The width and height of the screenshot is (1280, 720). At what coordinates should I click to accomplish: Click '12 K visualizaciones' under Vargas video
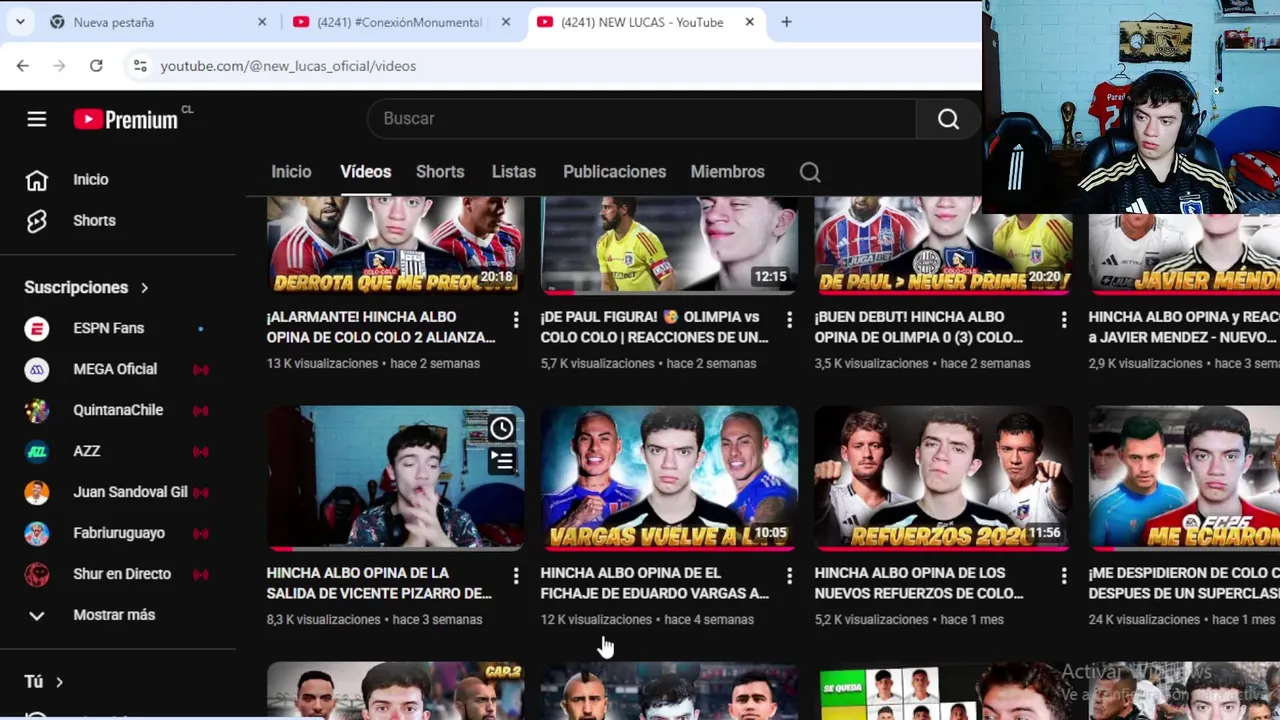coord(596,620)
